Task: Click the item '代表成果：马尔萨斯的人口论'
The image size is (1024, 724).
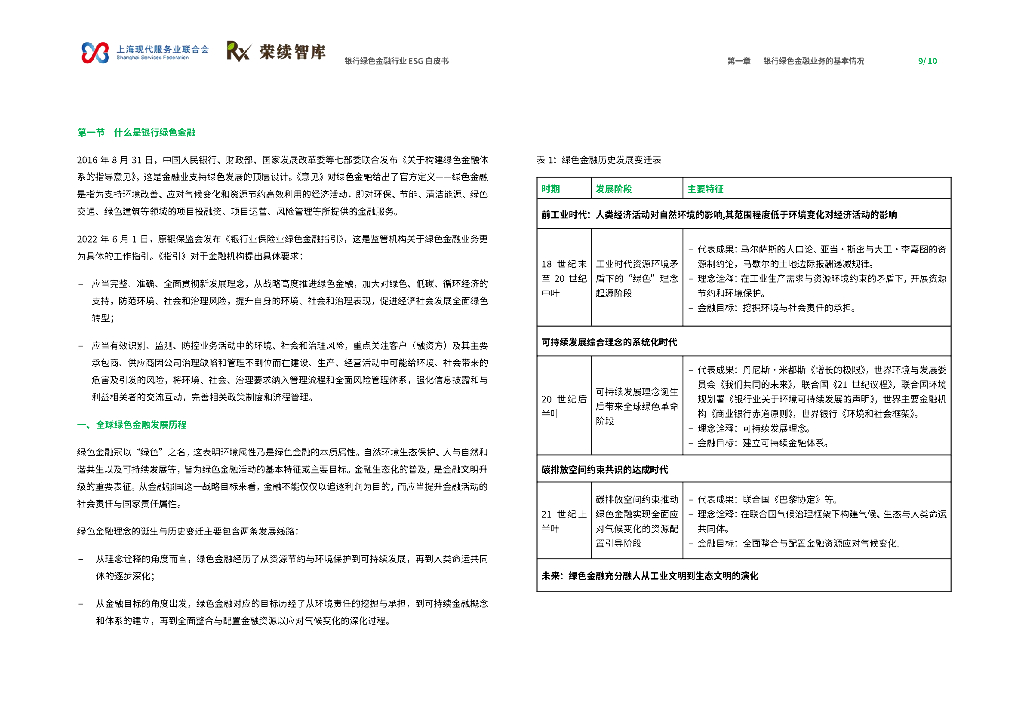Action: tap(817, 257)
